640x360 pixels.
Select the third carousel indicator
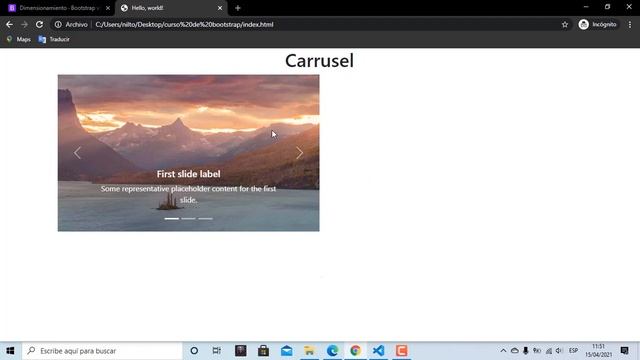click(205, 219)
